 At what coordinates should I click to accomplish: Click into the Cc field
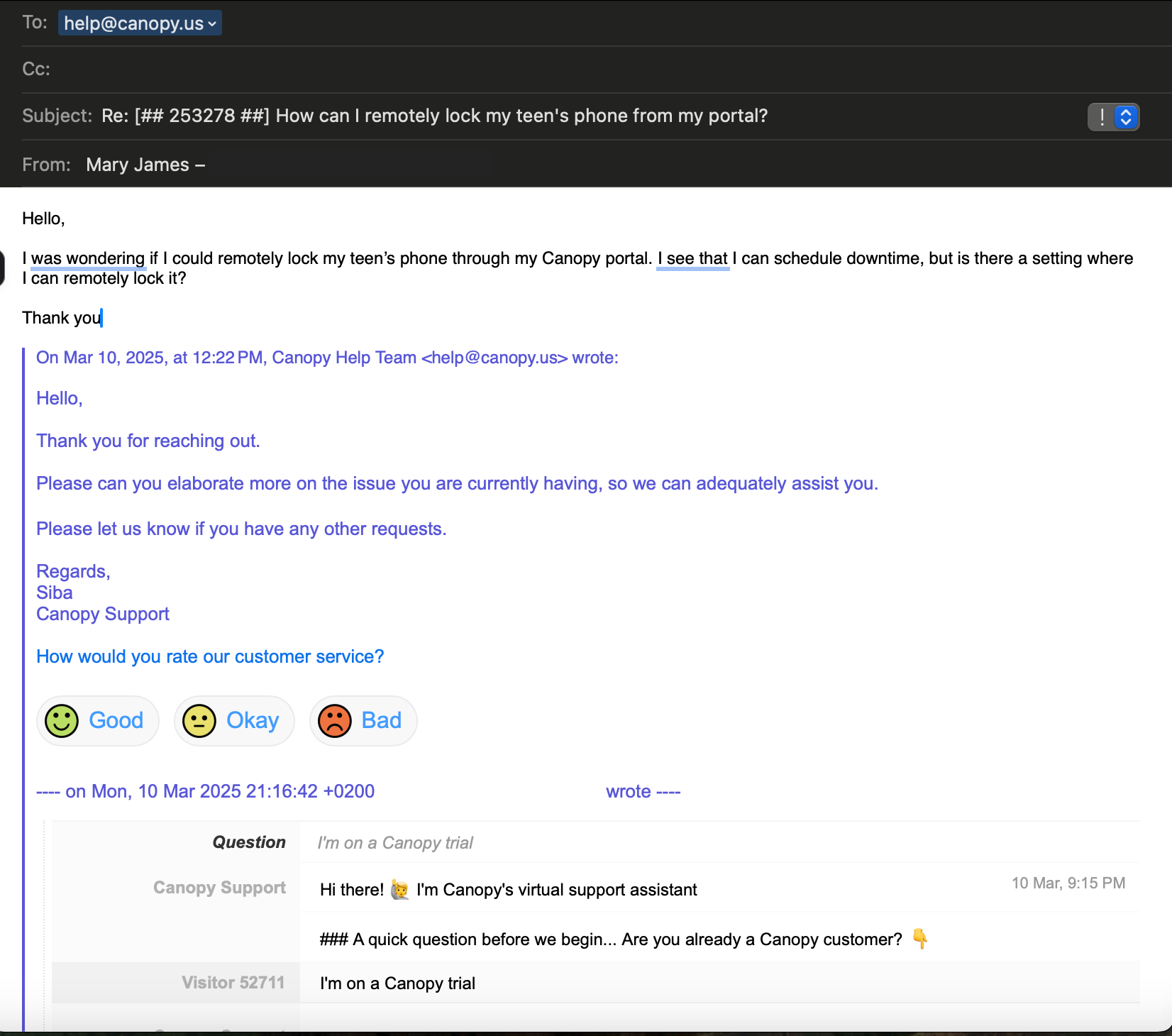point(596,70)
